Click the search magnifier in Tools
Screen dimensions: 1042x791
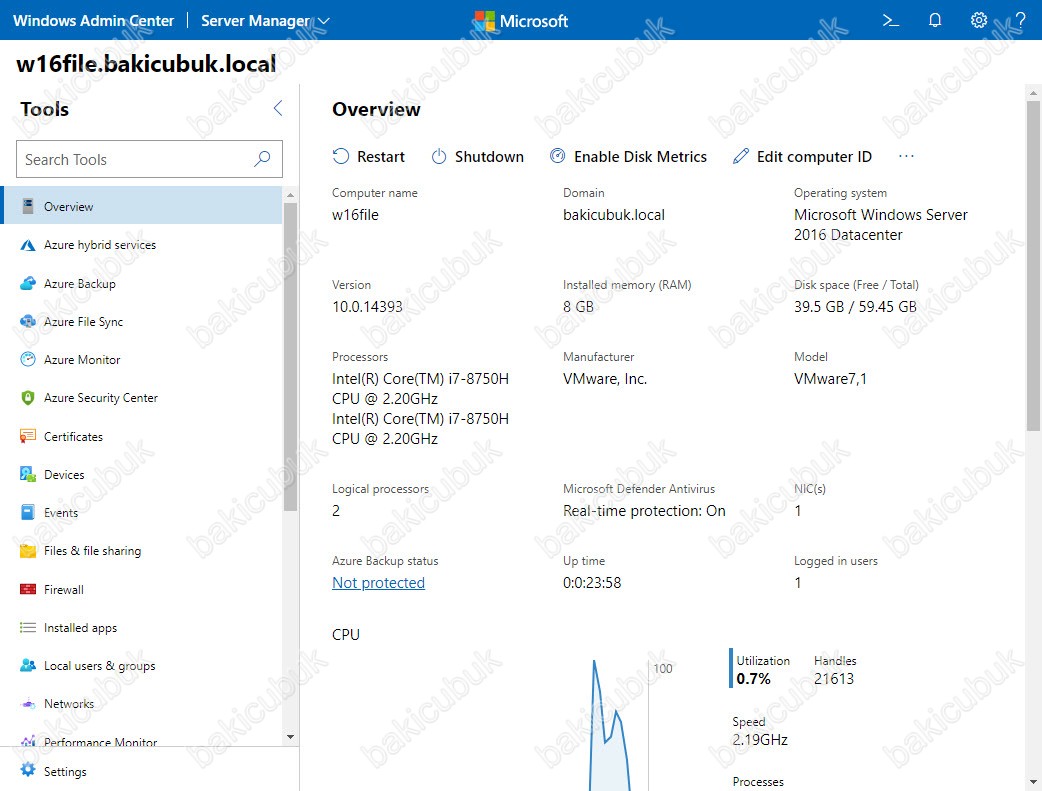point(262,159)
